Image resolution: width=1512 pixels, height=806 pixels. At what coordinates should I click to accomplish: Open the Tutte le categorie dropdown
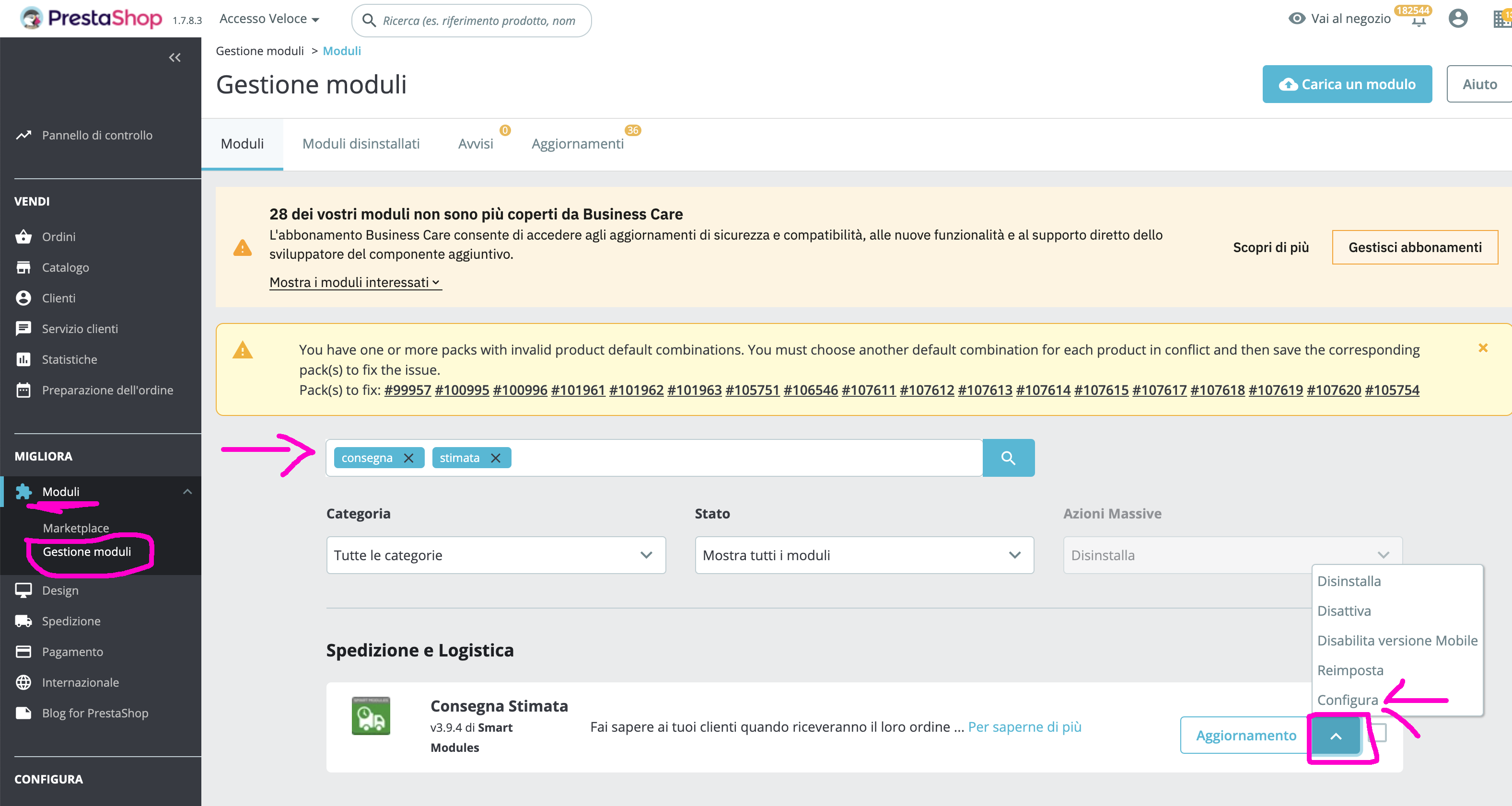[x=495, y=555]
